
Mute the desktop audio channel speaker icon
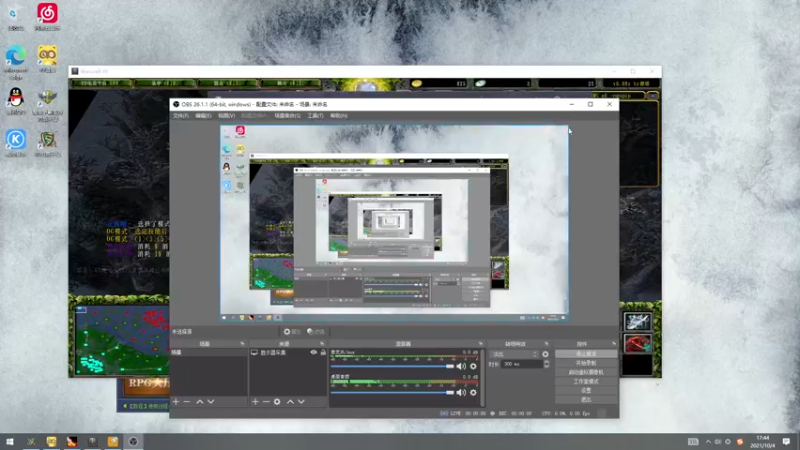461,392
